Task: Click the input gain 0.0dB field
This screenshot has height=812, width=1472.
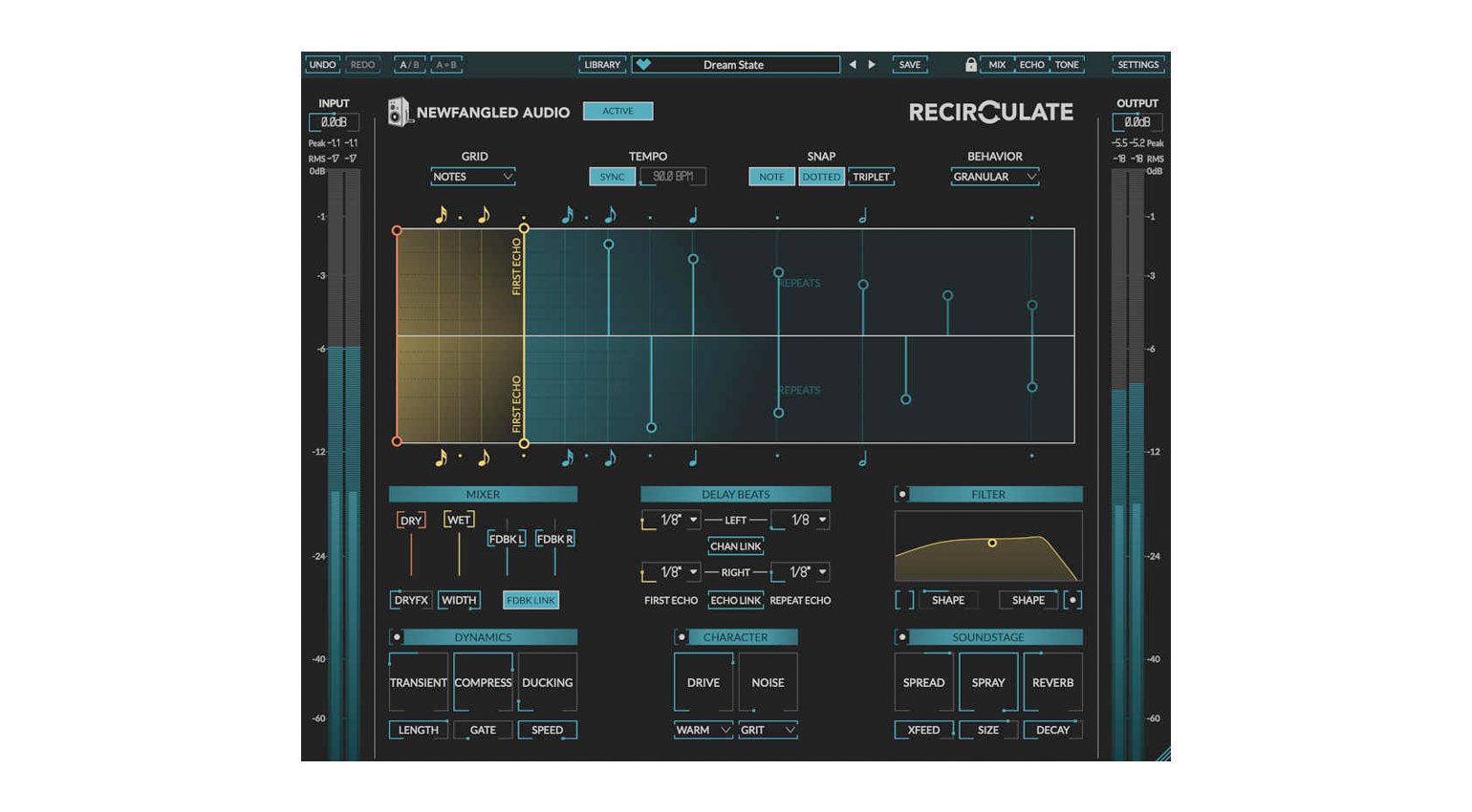Action: [x=334, y=122]
